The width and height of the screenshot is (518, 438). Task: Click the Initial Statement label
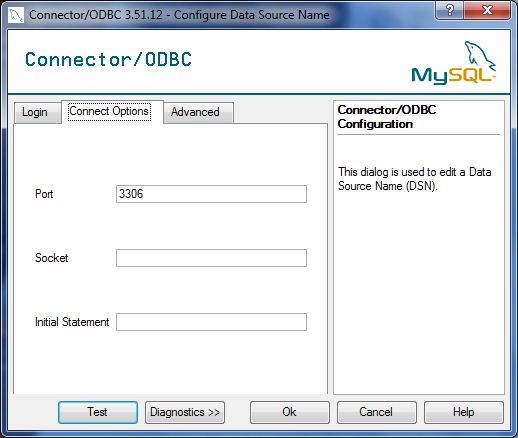click(72, 322)
